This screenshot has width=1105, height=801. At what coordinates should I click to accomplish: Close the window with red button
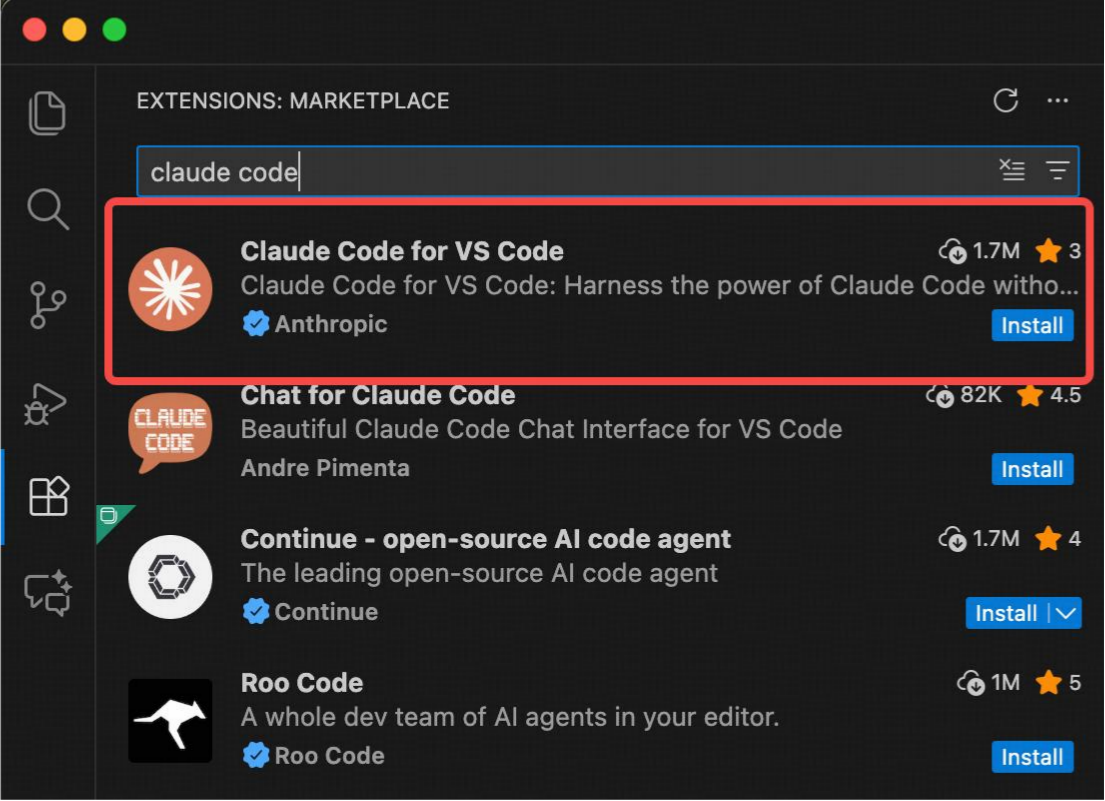coord(35,30)
